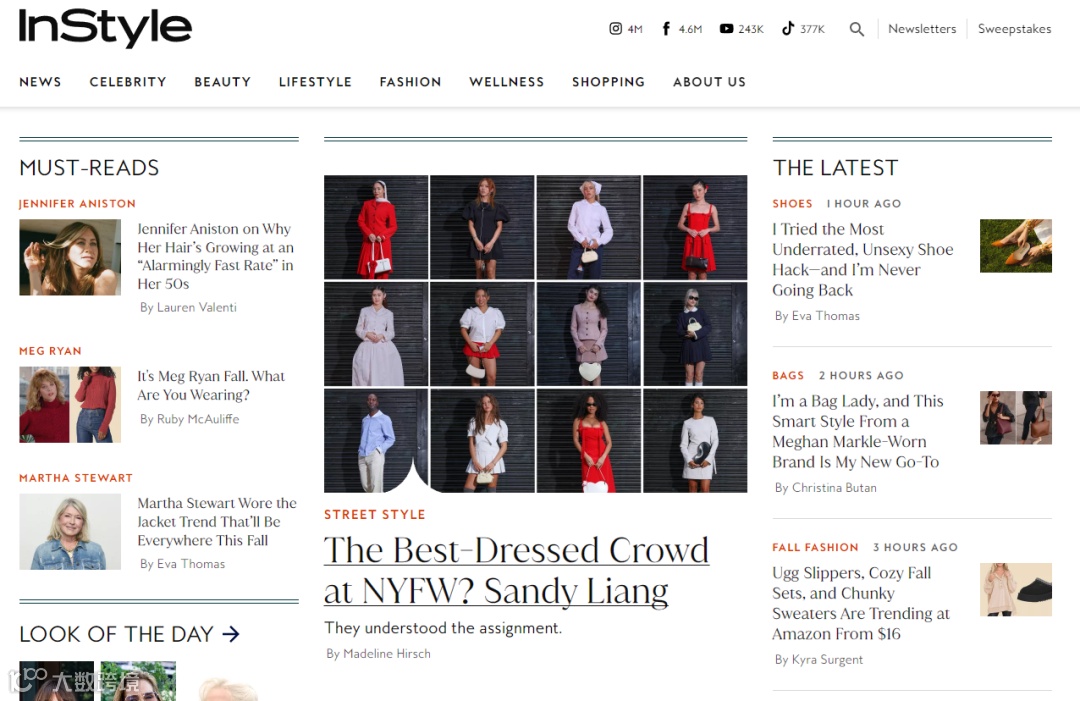Screen dimensions: 1080x701
Task: Go to Sweepstakes page
Action: pos(1015,29)
